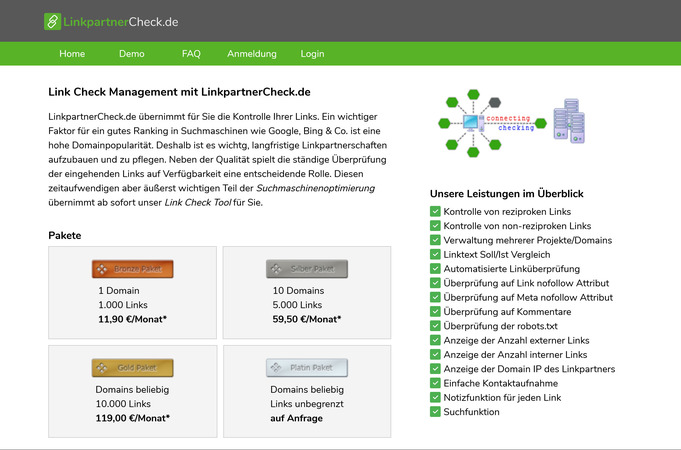Click the '10 Domains' text
The width and height of the screenshot is (681, 450).
pos(298,291)
